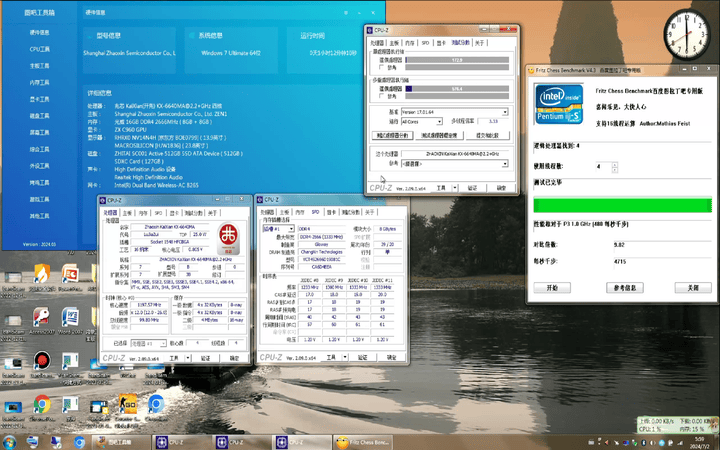Increase thread count with Fritz stepper arrow

pyautogui.click(x=615, y=164)
